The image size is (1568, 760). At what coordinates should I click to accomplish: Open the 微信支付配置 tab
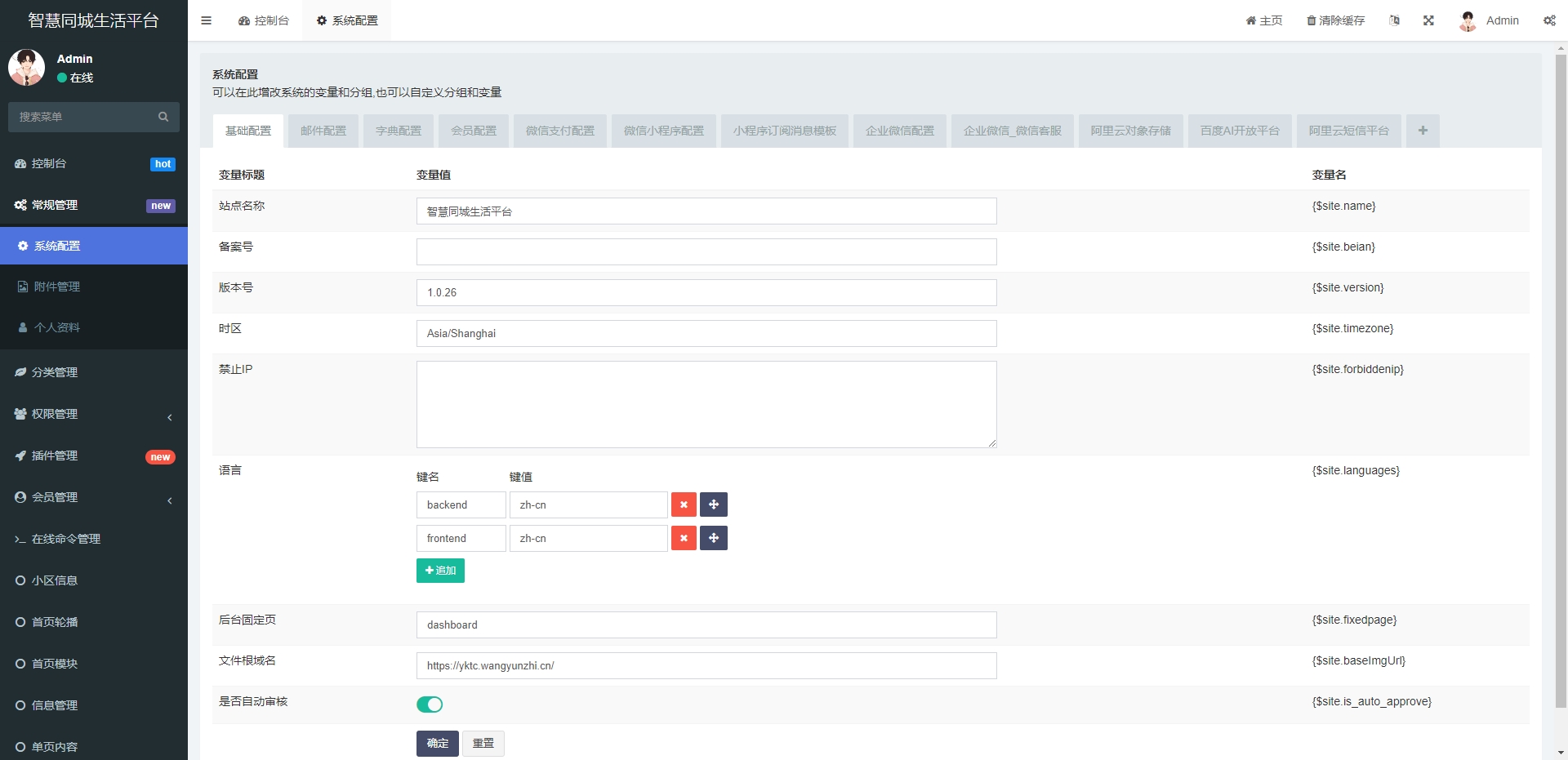(x=559, y=131)
